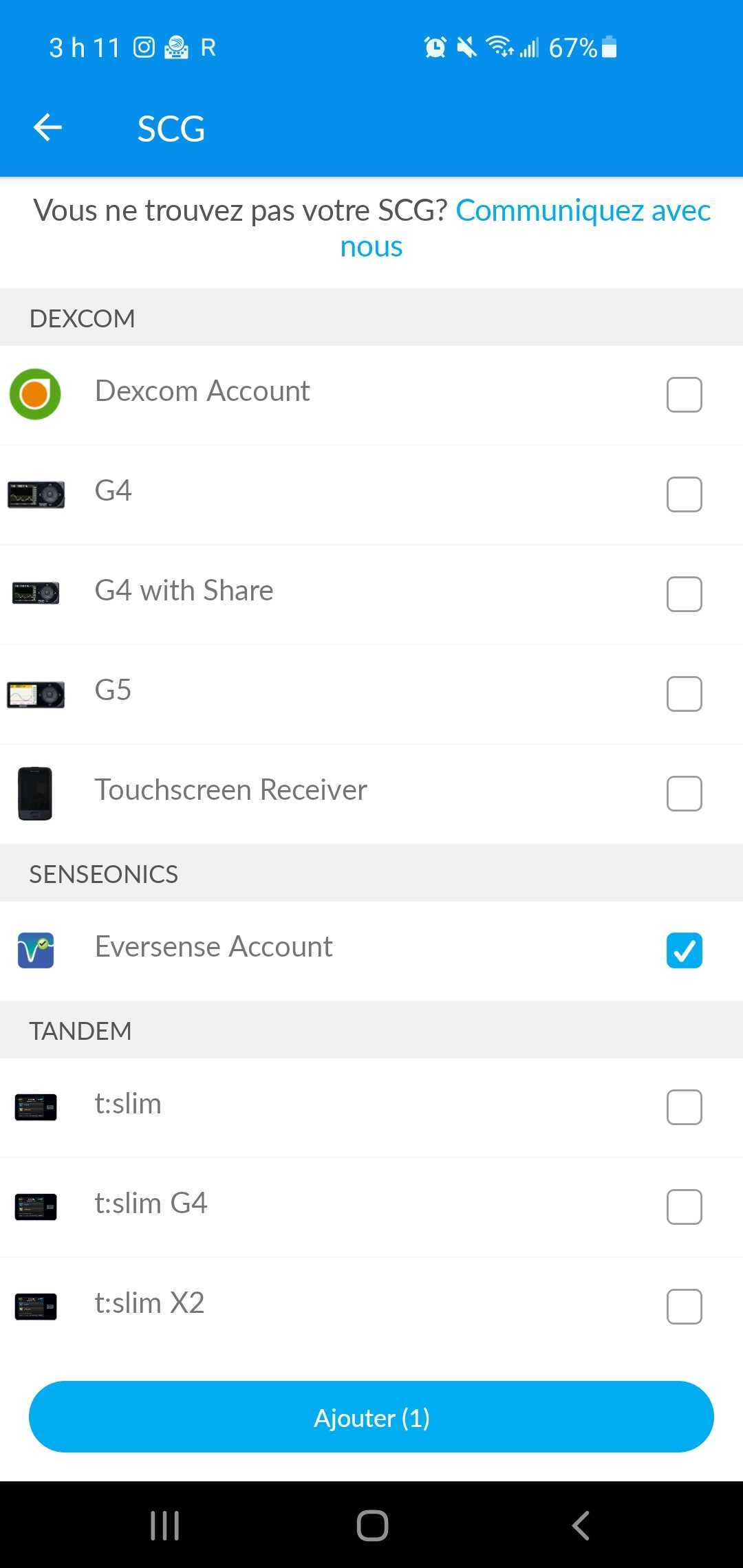Screen dimensions: 743x1568
Task: Select the G4 with Share entry
Action: [371, 594]
